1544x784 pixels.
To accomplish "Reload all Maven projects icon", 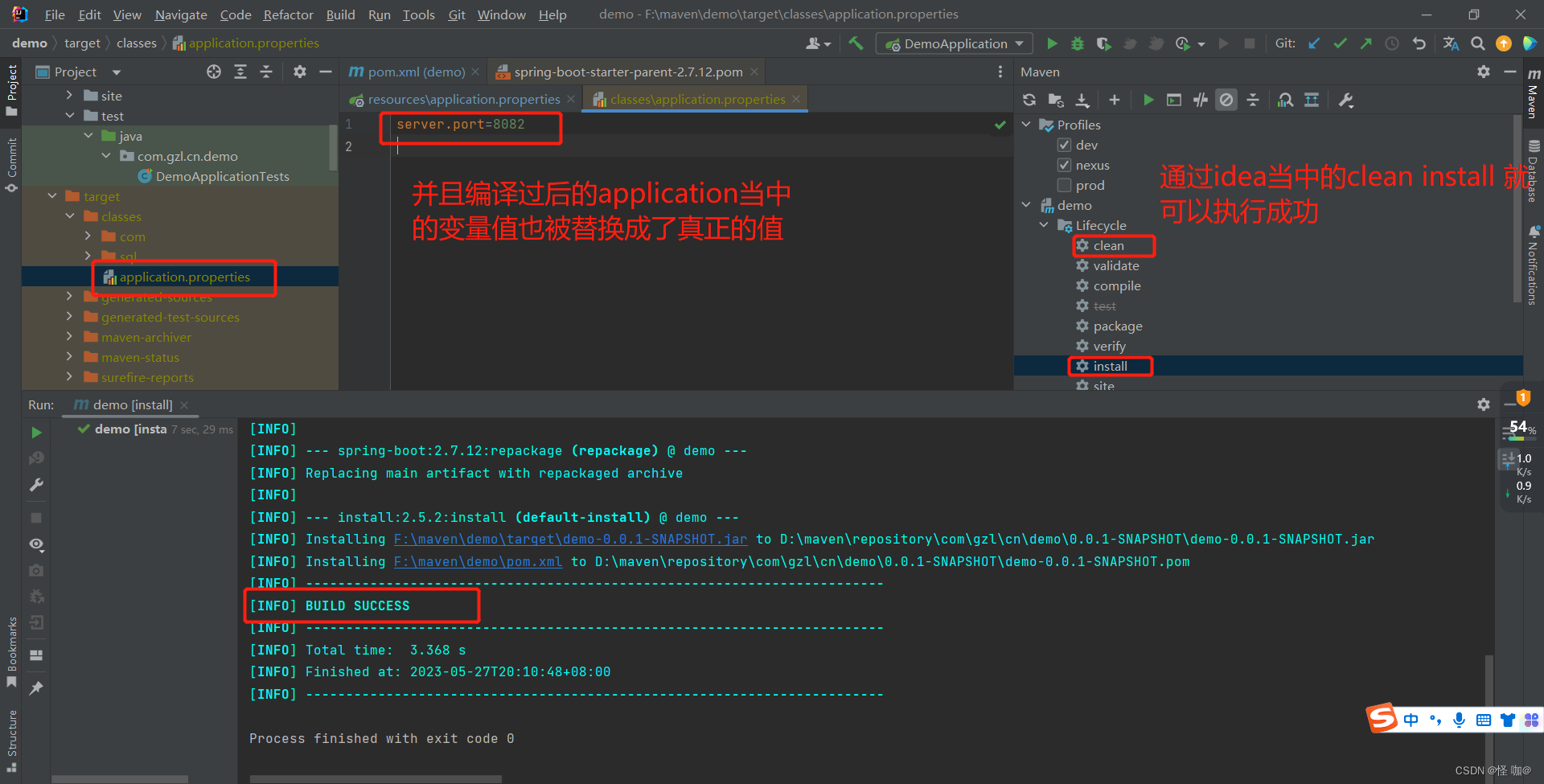I will pos(1029,100).
